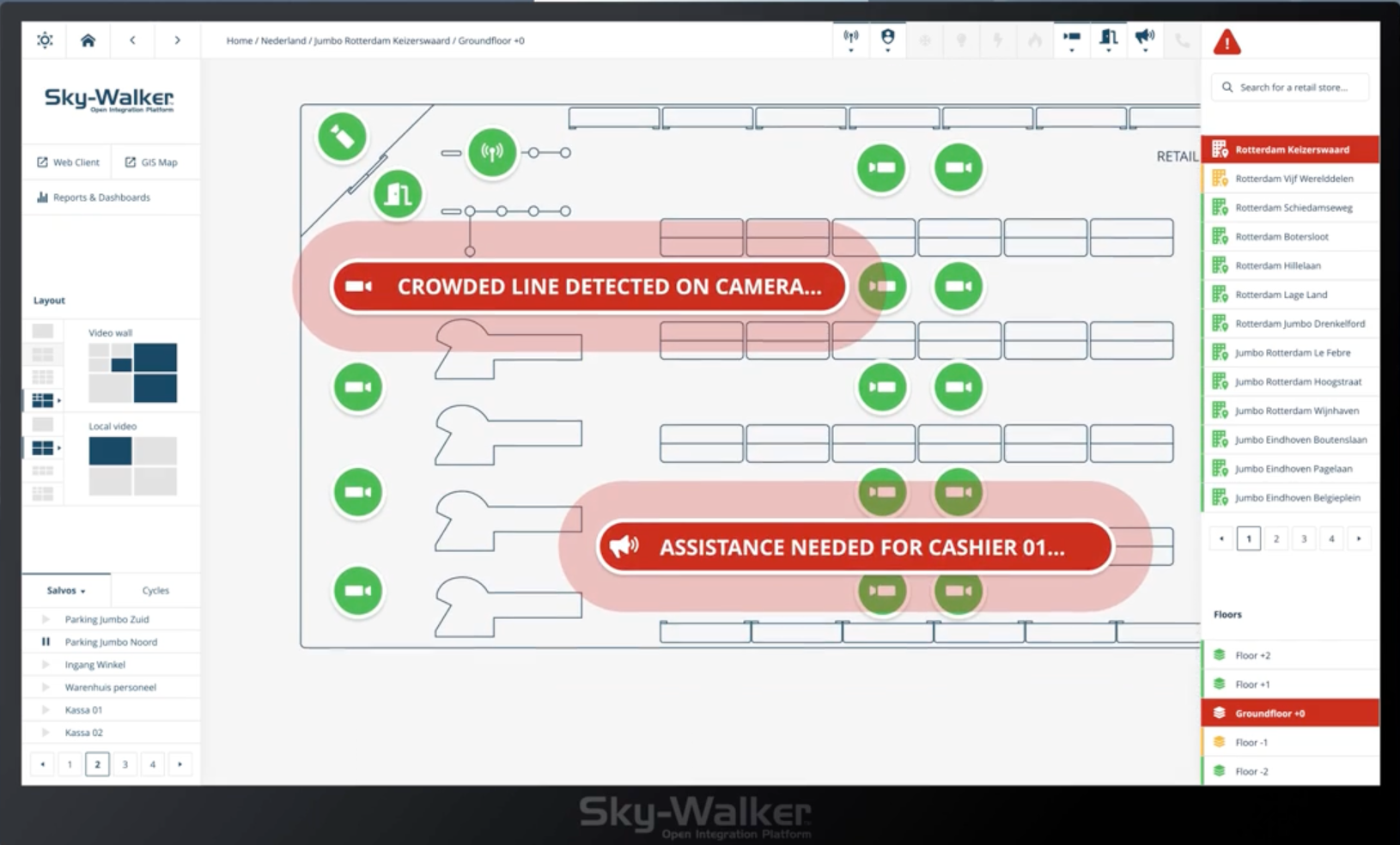Image resolution: width=1400 pixels, height=845 pixels.
Task: Select the 3x2 local video layout option
Action: 43,471
